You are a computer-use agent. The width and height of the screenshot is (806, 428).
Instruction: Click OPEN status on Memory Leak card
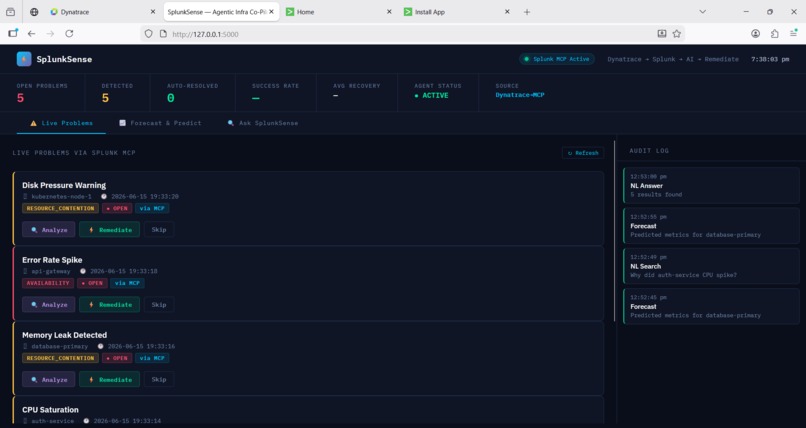pyautogui.click(x=117, y=358)
